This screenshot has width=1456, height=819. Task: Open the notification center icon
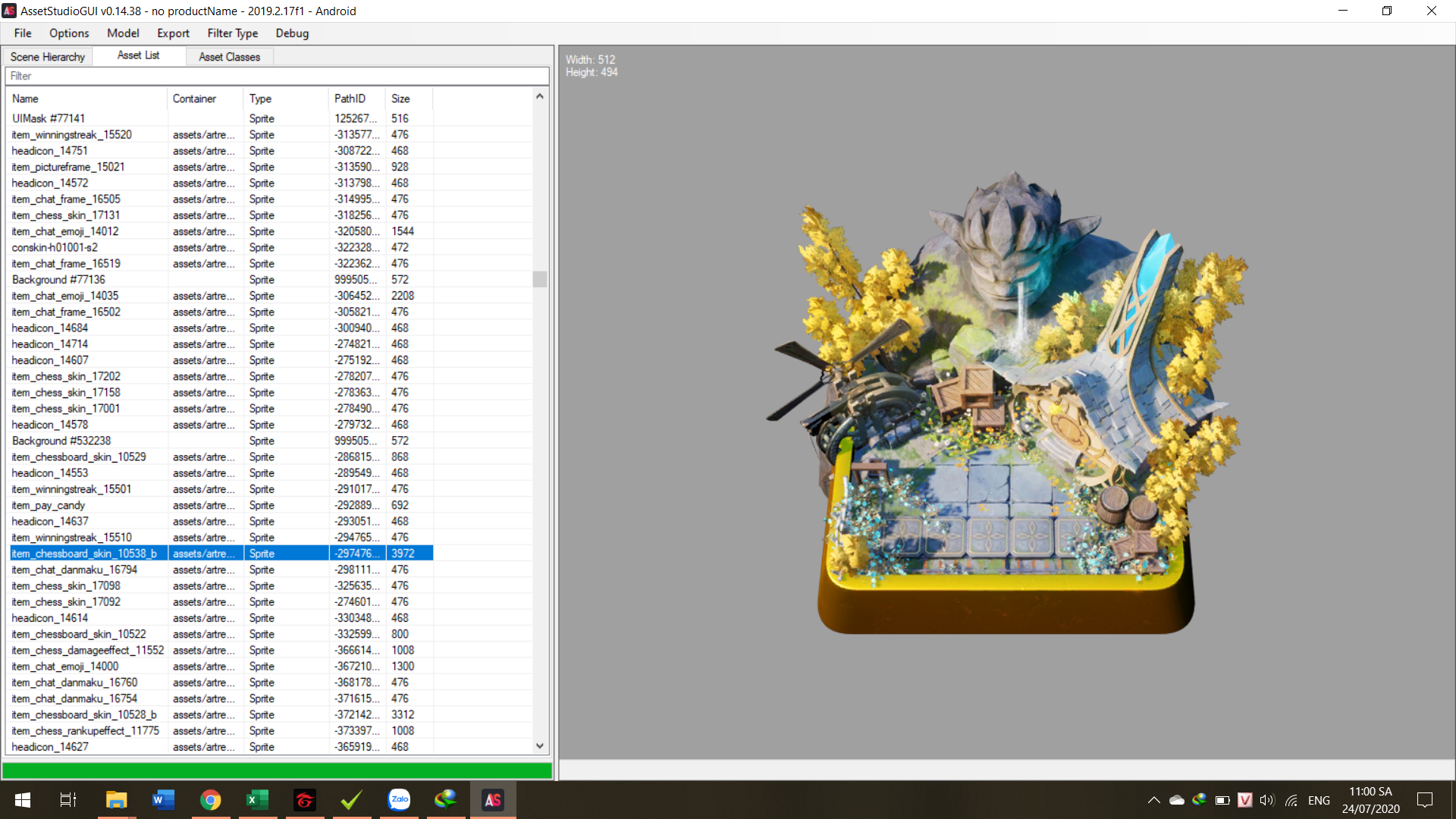1425,800
